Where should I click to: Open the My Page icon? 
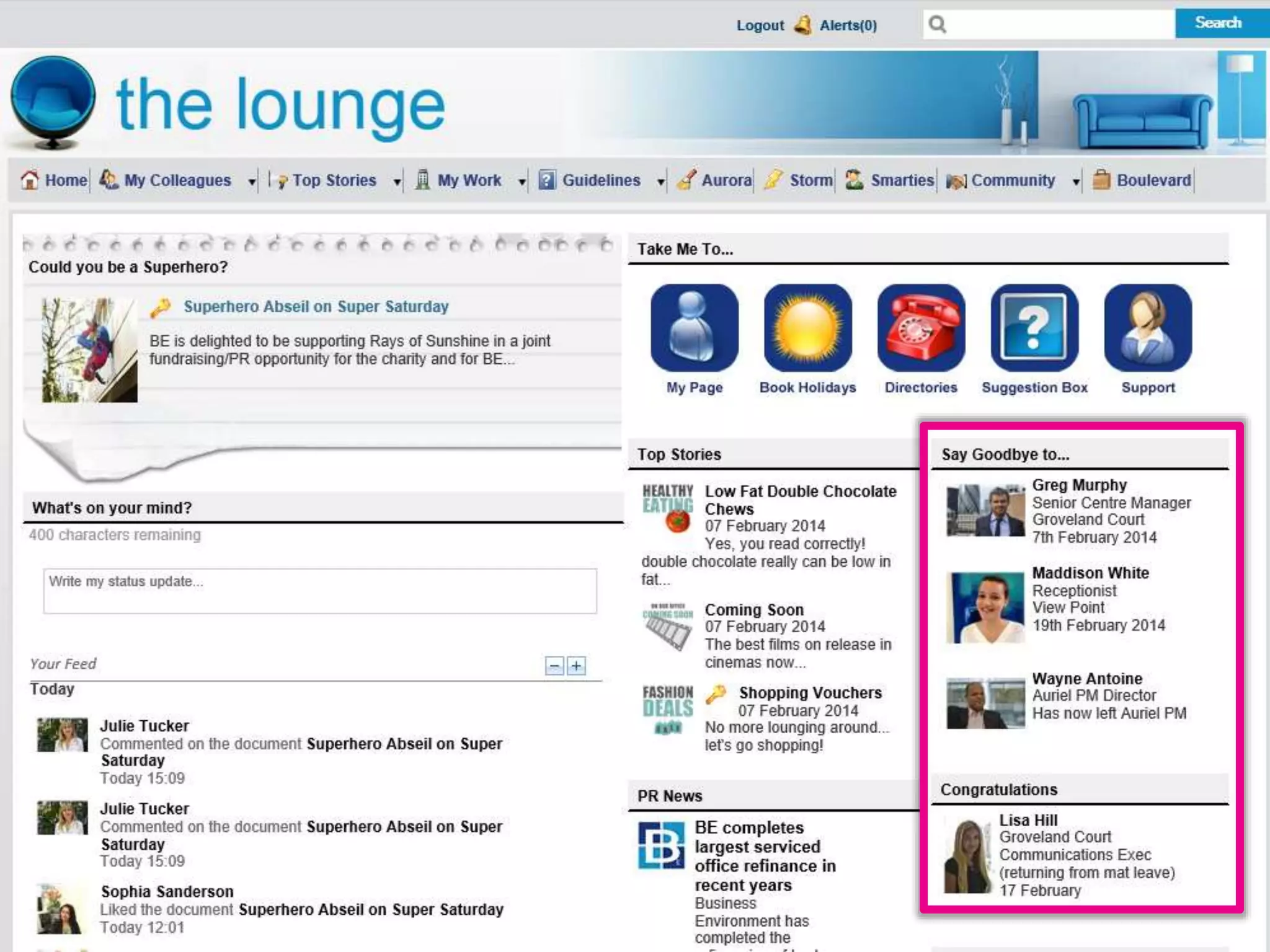695,328
